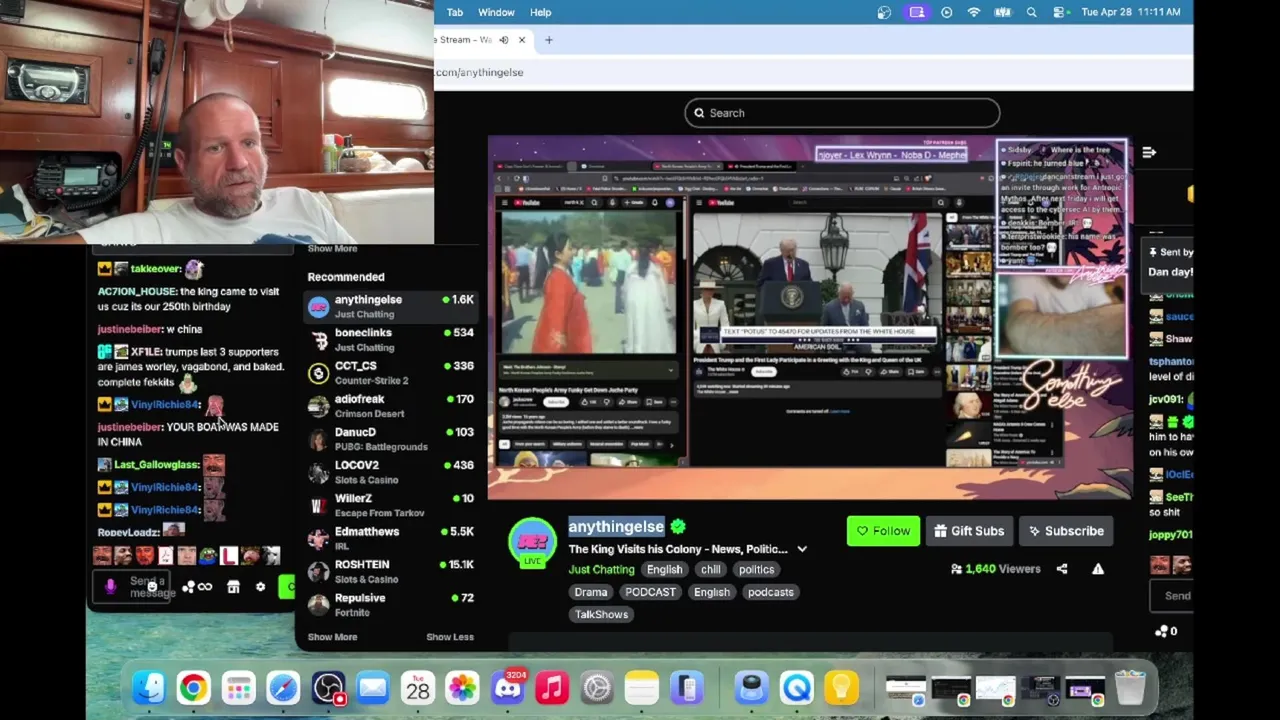Expand the stream title chevron
The width and height of the screenshot is (1280, 720).
point(802,549)
